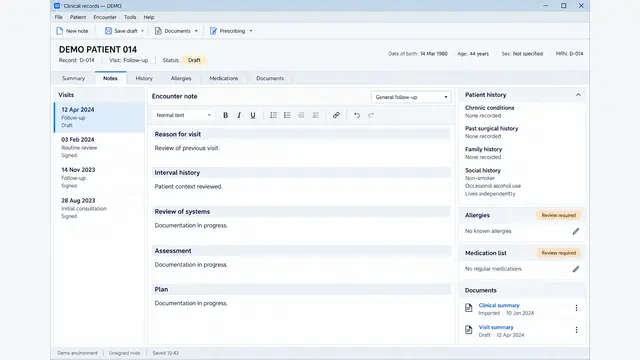This screenshot has width=640, height=360.
Task: Open the Documents toolbar dropdown arrow
Action: point(196,31)
